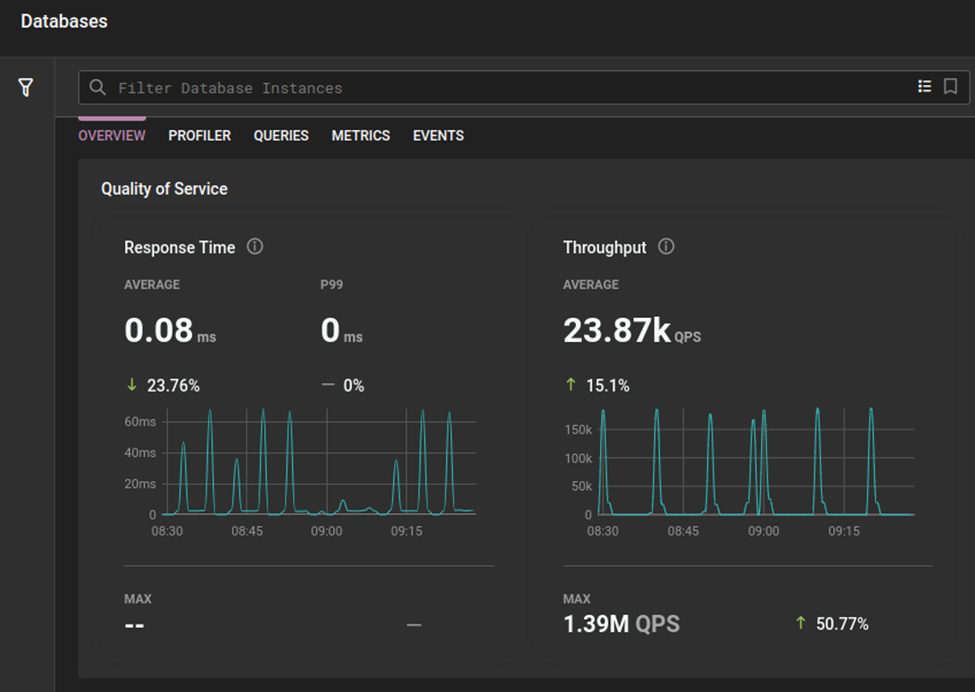Click the Throughput title
Image resolution: width=975 pixels, height=692 pixels.
pos(604,247)
